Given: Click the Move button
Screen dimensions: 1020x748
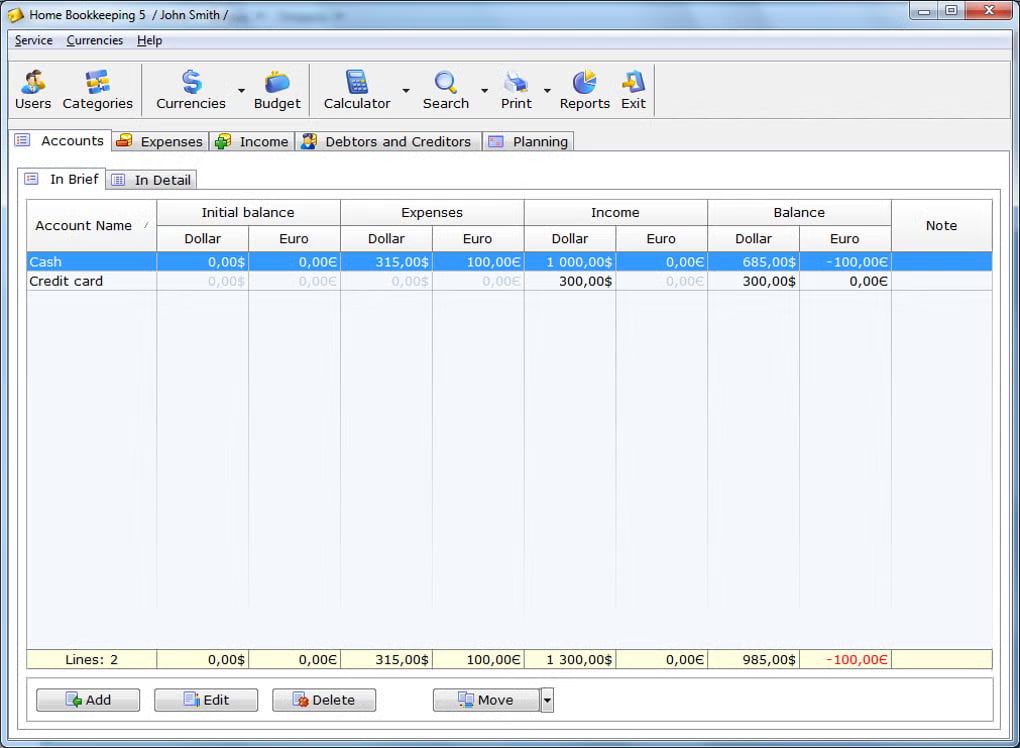Looking at the screenshot, I should [x=487, y=700].
